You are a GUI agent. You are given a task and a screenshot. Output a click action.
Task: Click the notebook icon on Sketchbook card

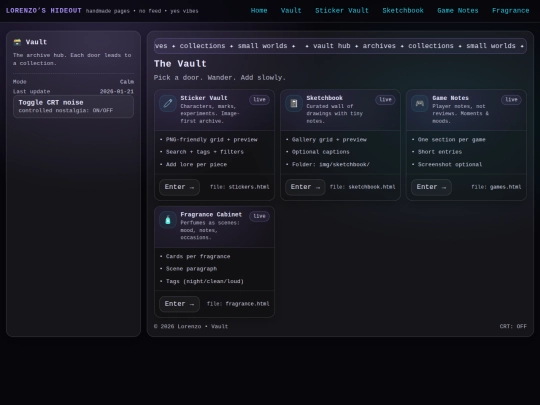click(x=294, y=103)
